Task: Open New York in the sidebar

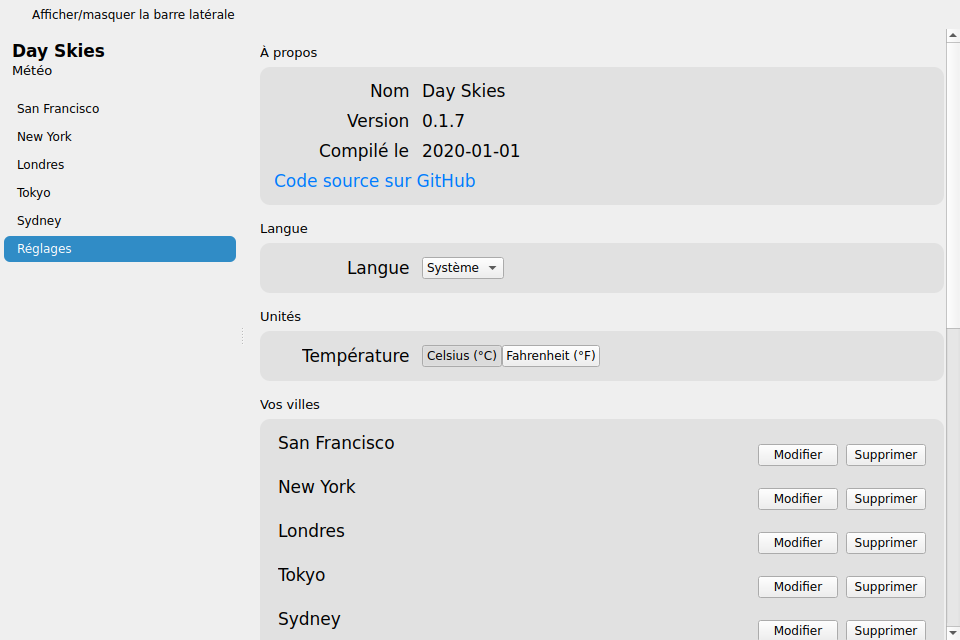Action: point(120,137)
